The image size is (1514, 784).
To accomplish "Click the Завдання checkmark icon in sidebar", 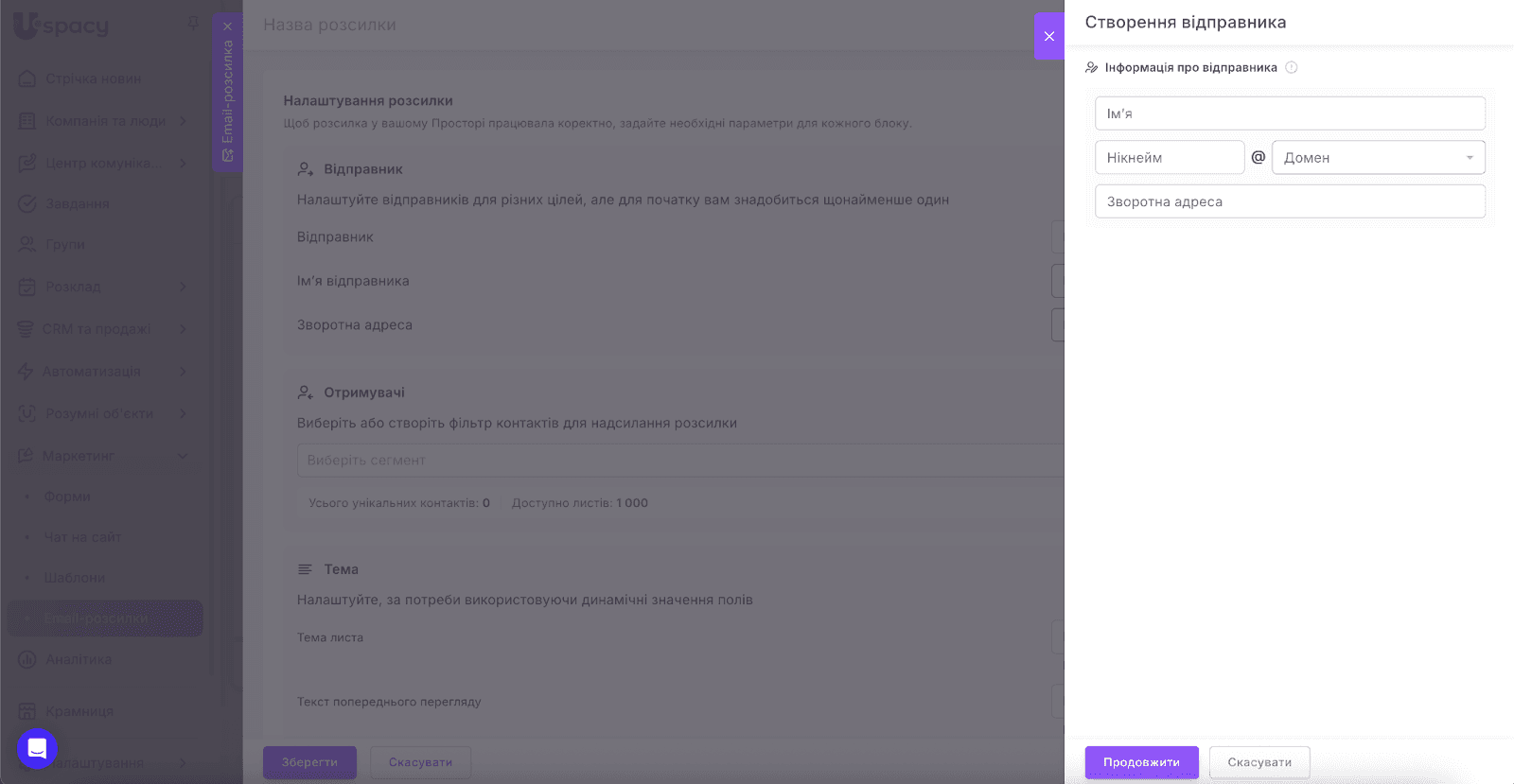I will [27, 203].
